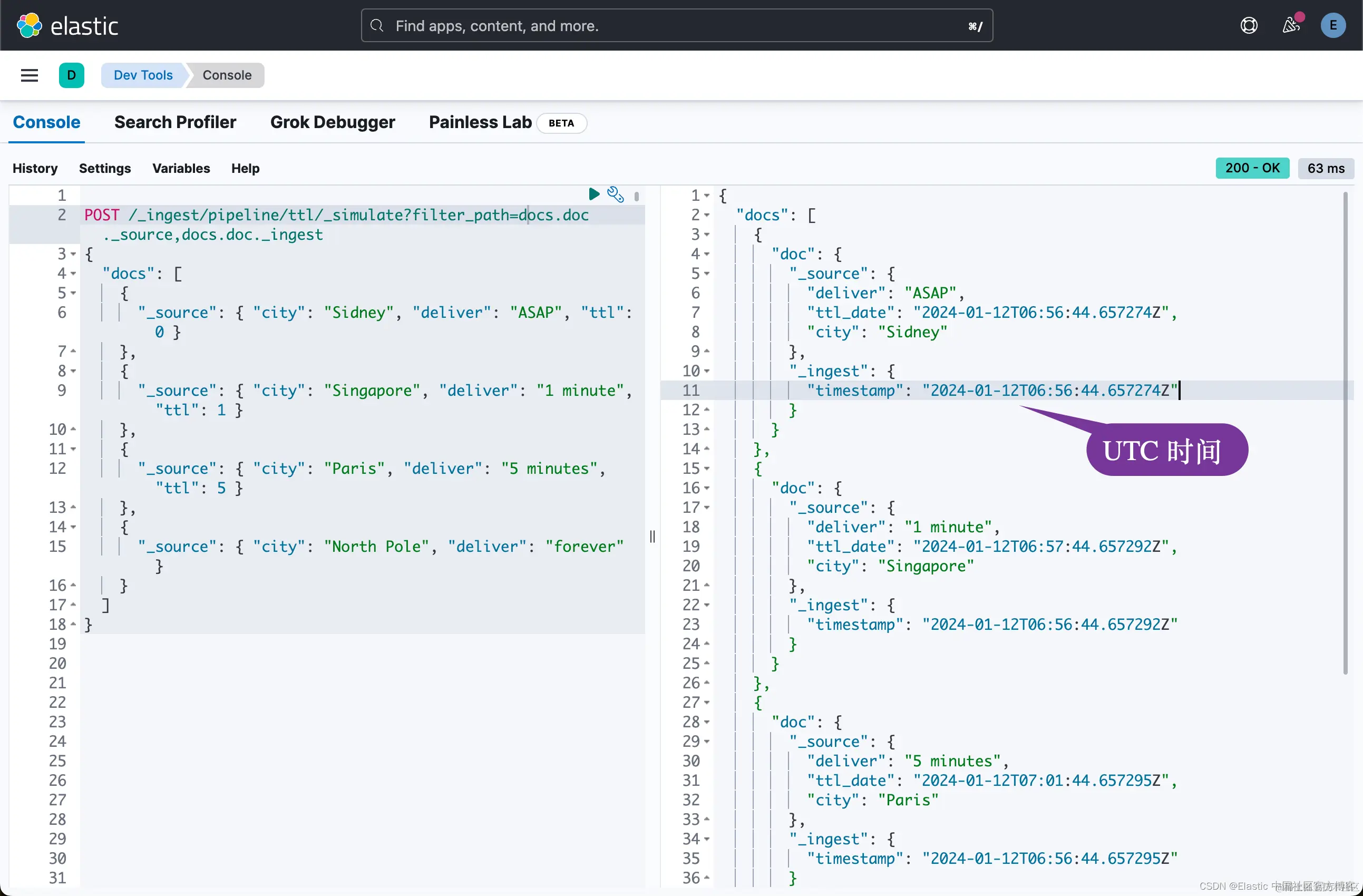Viewport: 1363px width, 896px height.
Task: Open the user E profile avatar
Action: tap(1332, 26)
